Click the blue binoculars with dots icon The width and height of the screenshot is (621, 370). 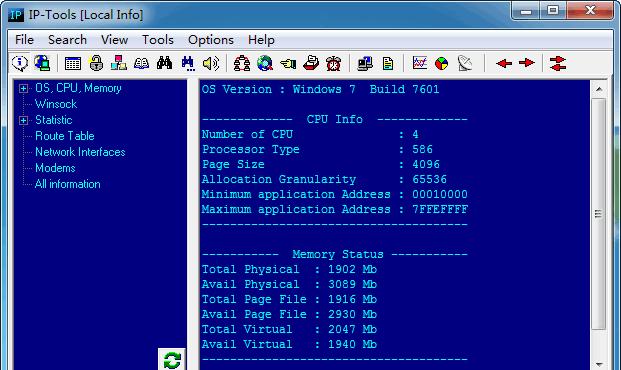[x=188, y=63]
